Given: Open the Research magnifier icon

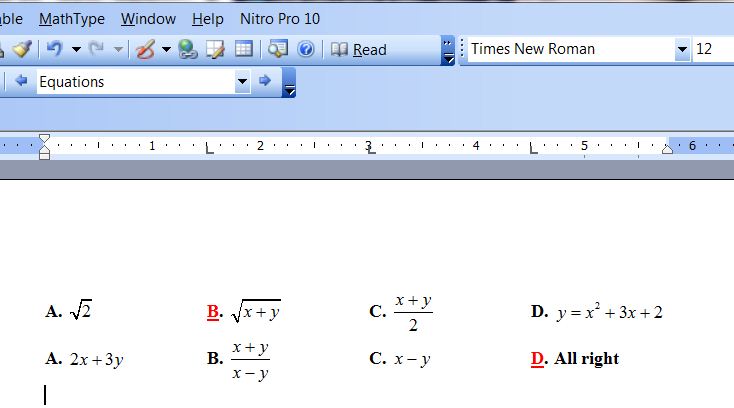Looking at the screenshot, I should pyautogui.click(x=278, y=49).
